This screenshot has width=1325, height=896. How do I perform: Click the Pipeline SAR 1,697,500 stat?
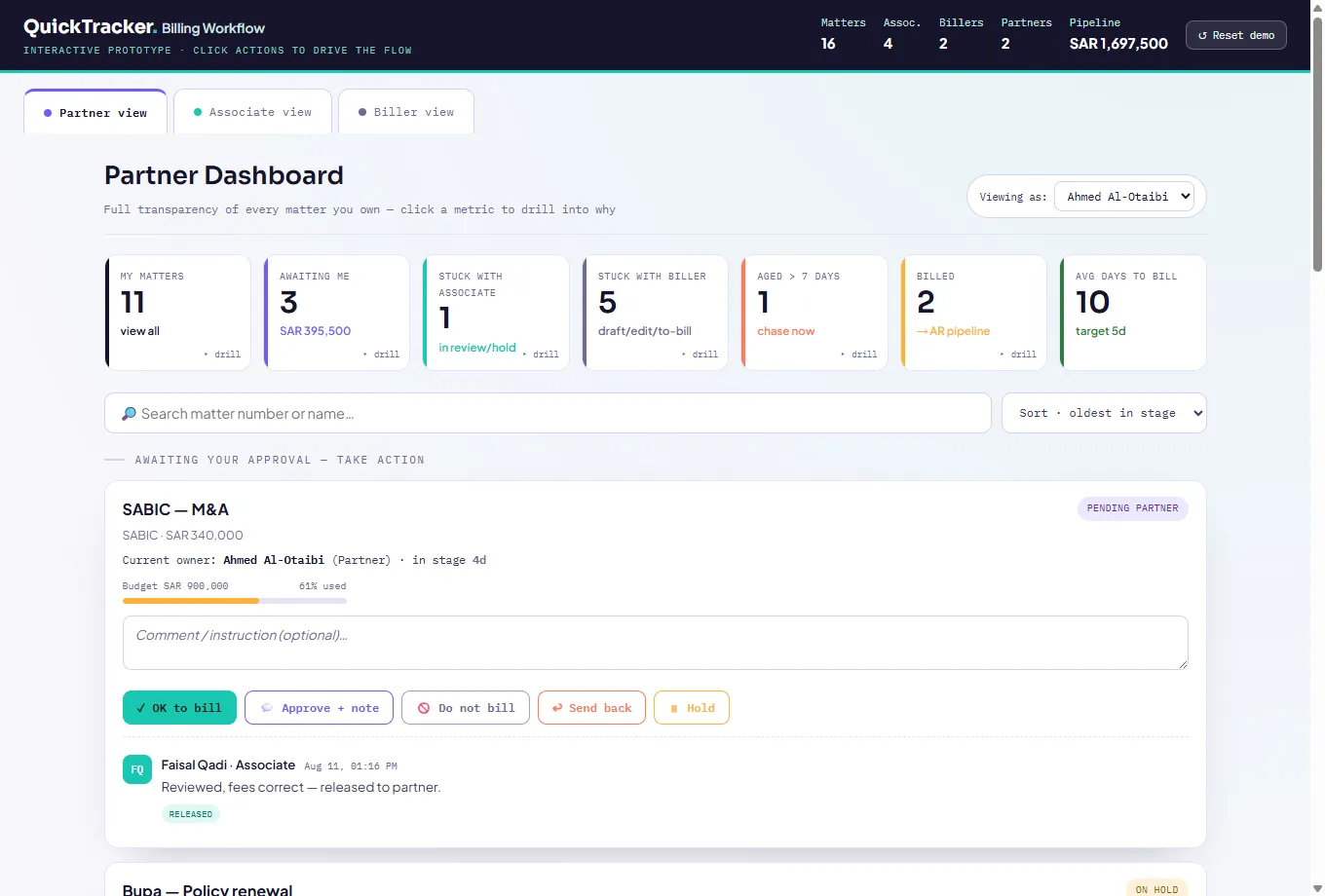click(x=1118, y=34)
